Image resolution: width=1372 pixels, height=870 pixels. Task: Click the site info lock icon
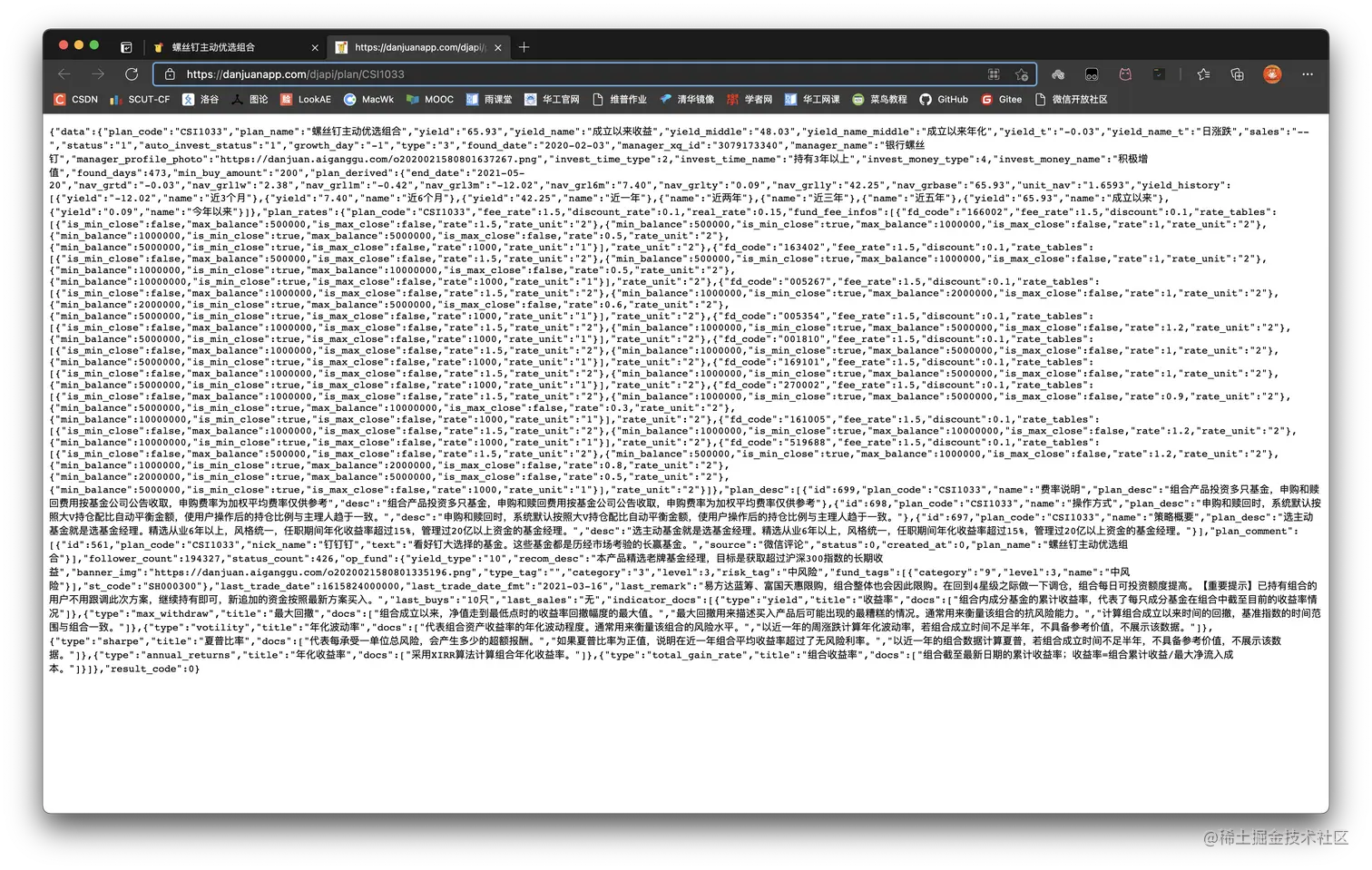pyautogui.click(x=170, y=74)
